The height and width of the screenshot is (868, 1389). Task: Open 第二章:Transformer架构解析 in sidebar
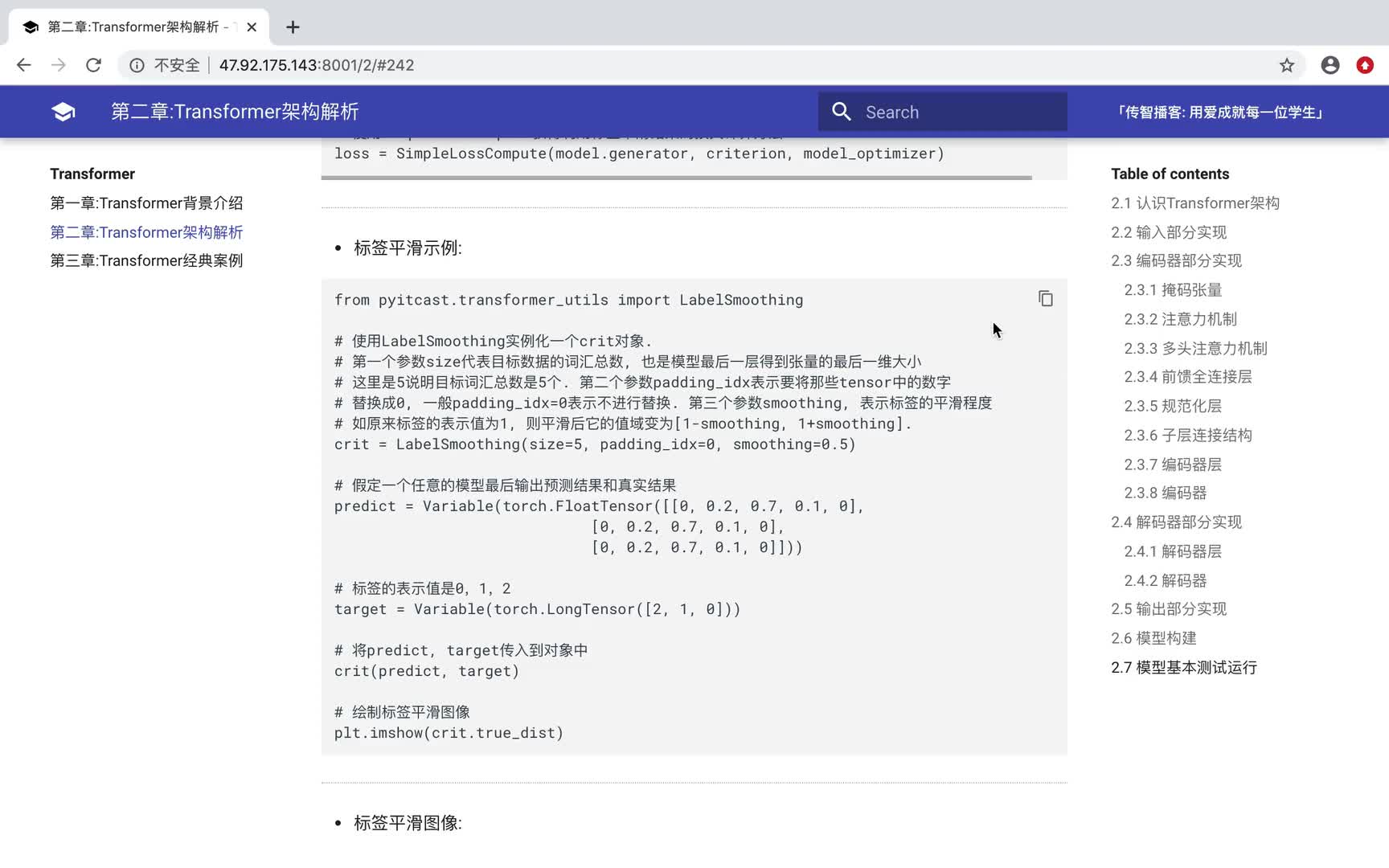click(146, 232)
